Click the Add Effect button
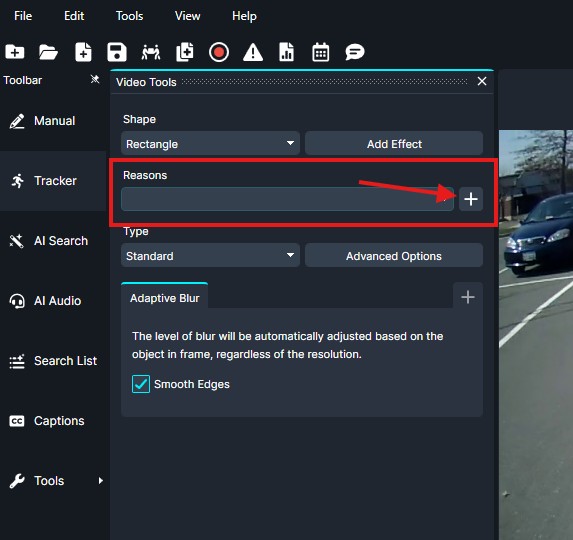This screenshot has height=540, width=573. (x=394, y=144)
